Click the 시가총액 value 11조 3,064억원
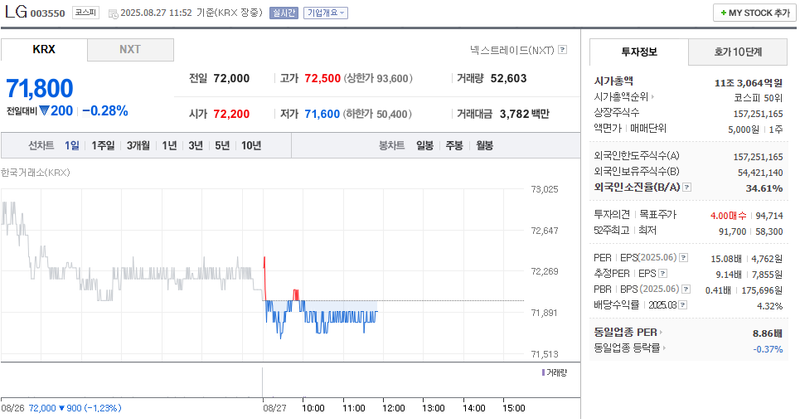Image resolution: width=800 pixels, height=419 pixels. (748, 83)
